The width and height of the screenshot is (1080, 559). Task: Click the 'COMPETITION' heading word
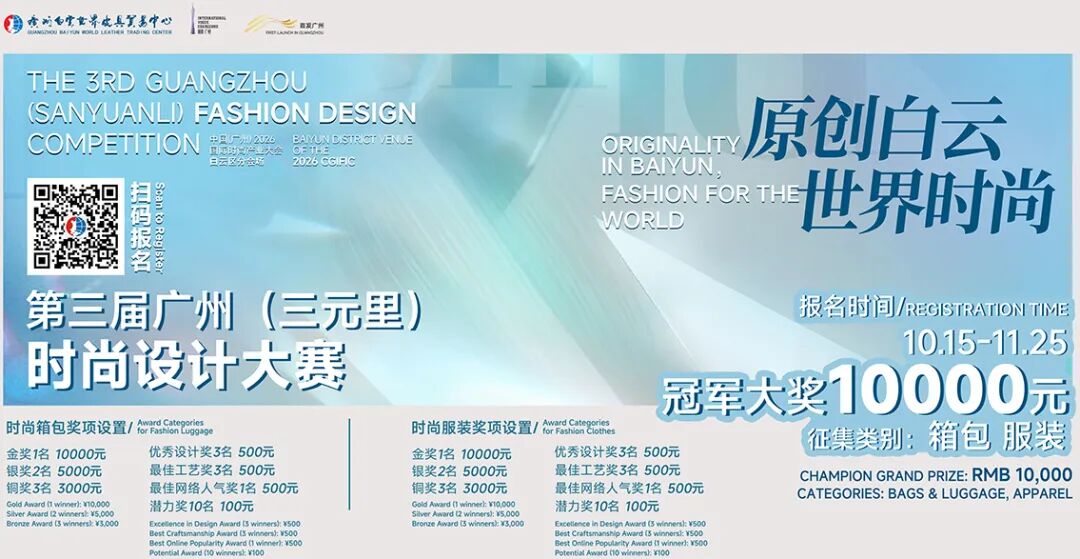pos(114,144)
